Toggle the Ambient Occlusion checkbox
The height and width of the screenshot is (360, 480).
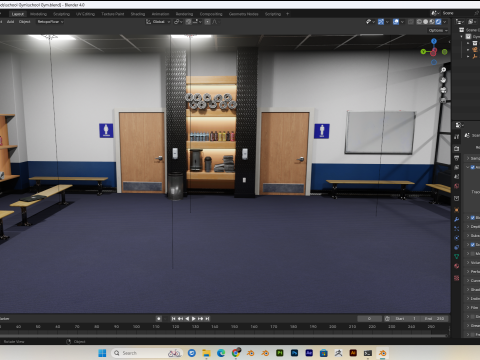point(473,167)
